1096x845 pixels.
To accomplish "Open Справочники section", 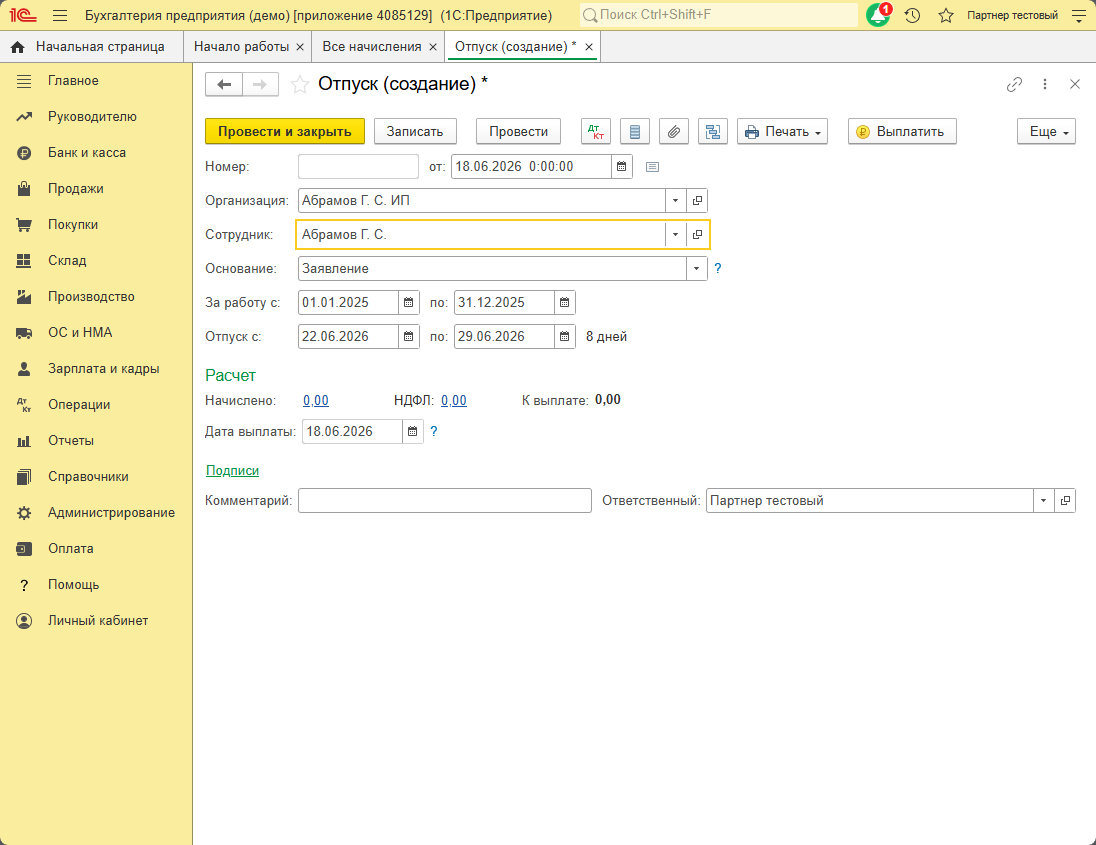I will (x=96, y=477).
